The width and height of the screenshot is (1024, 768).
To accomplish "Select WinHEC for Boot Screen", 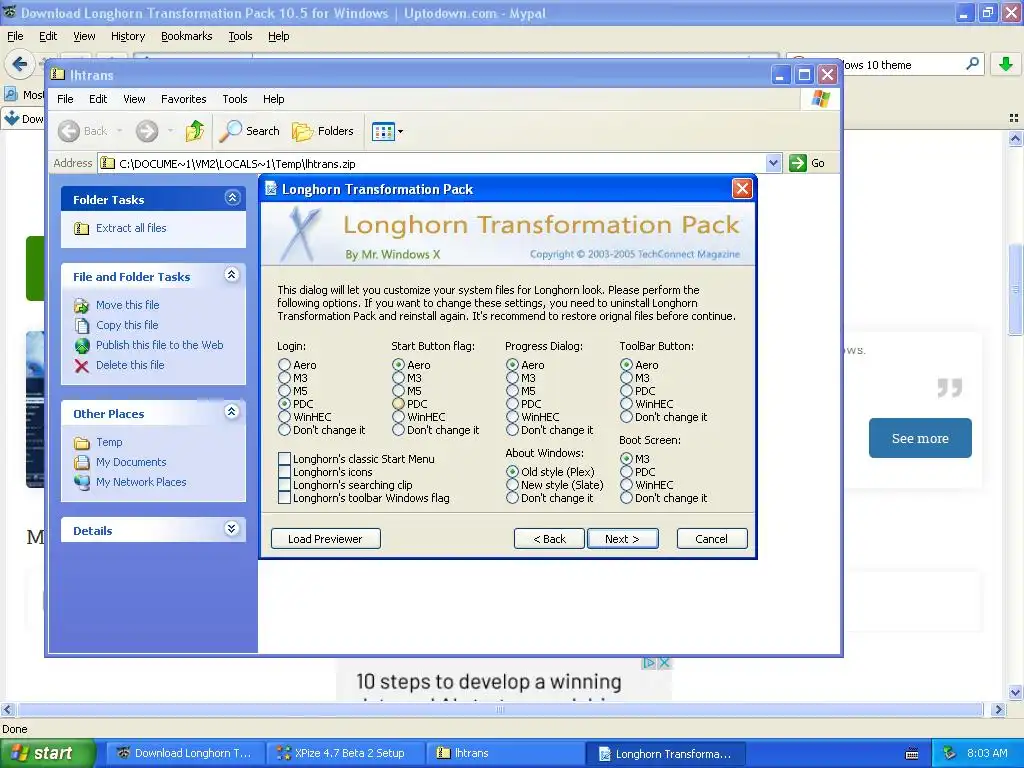I will click(x=626, y=485).
